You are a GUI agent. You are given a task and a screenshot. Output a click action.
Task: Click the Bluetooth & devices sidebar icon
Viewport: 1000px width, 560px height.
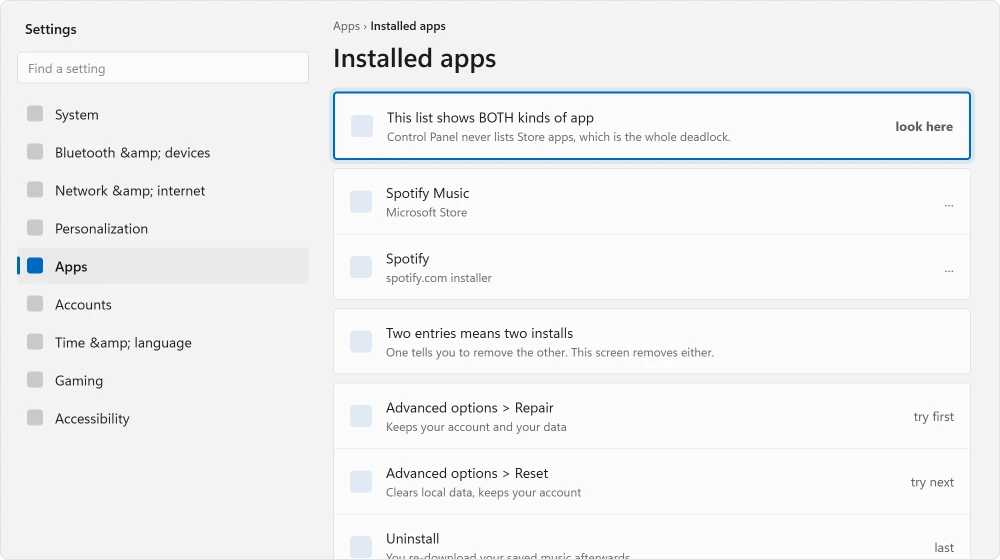[x=35, y=152]
